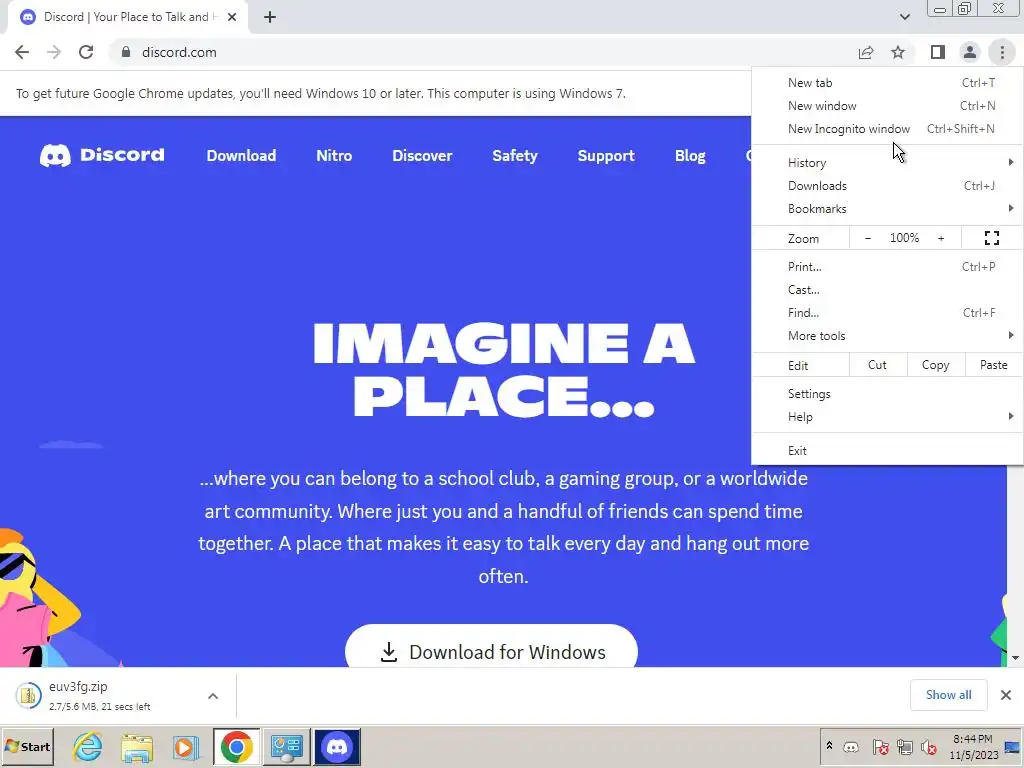
Task: Select New tab from the Chrome menu
Action: point(887,83)
